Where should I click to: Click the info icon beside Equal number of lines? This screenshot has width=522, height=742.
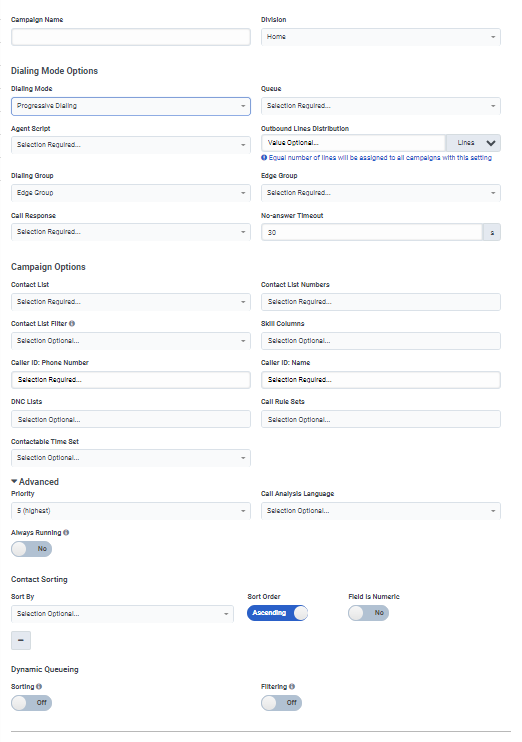click(264, 158)
